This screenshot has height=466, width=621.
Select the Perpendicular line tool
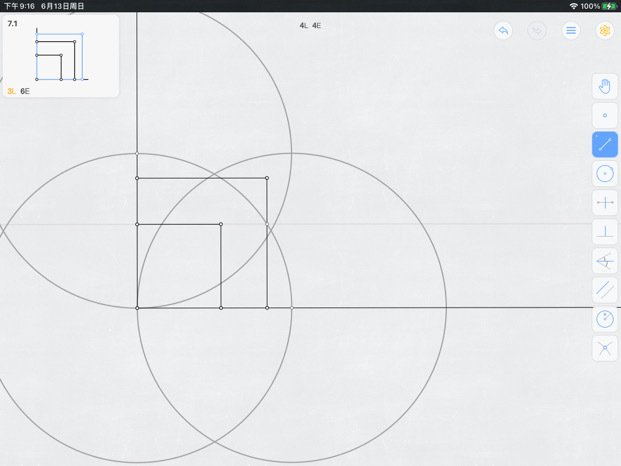[605, 232]
